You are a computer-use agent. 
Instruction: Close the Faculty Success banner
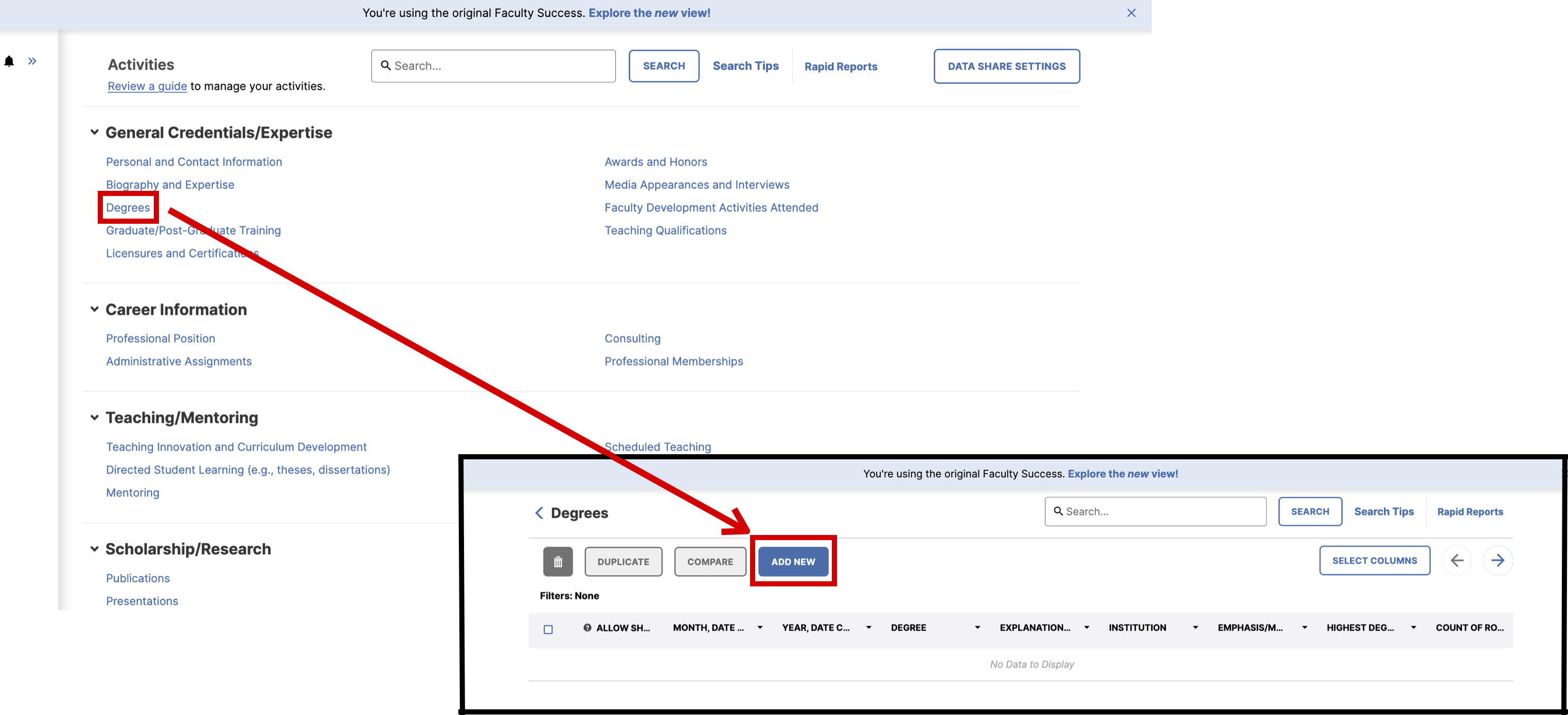click(1131, 13)
